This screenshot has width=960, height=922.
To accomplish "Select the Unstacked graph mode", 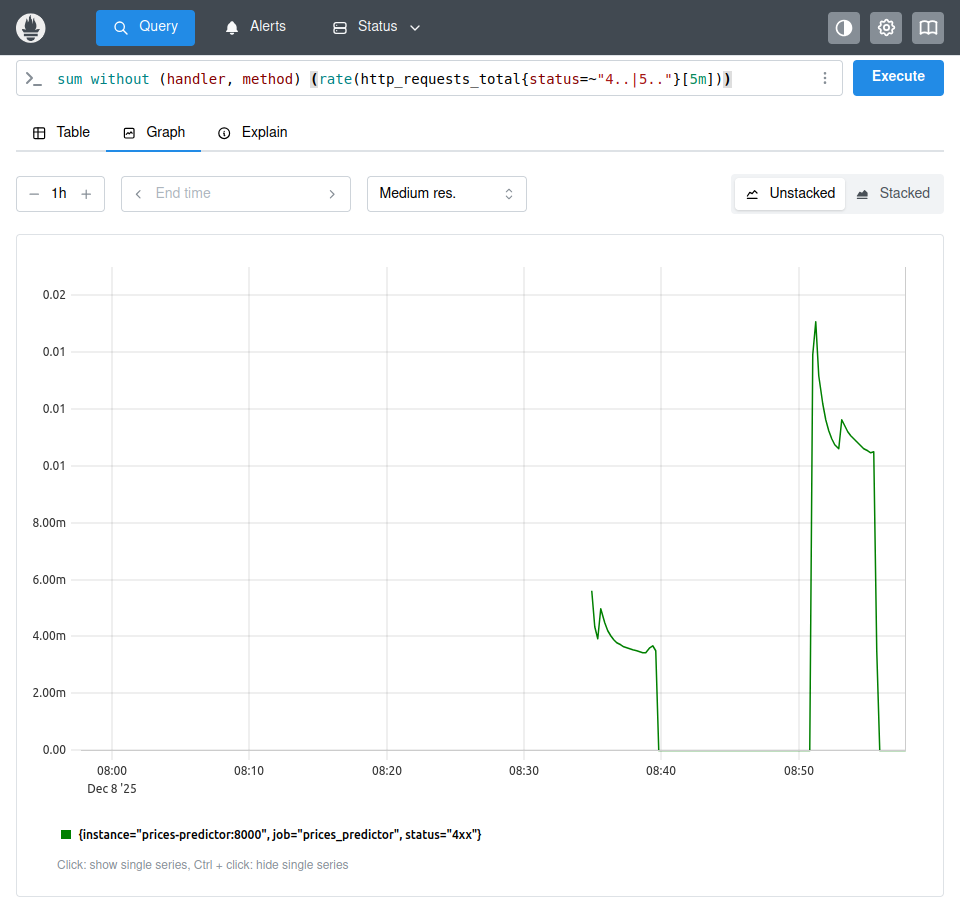I will click(x=790, y=194).
